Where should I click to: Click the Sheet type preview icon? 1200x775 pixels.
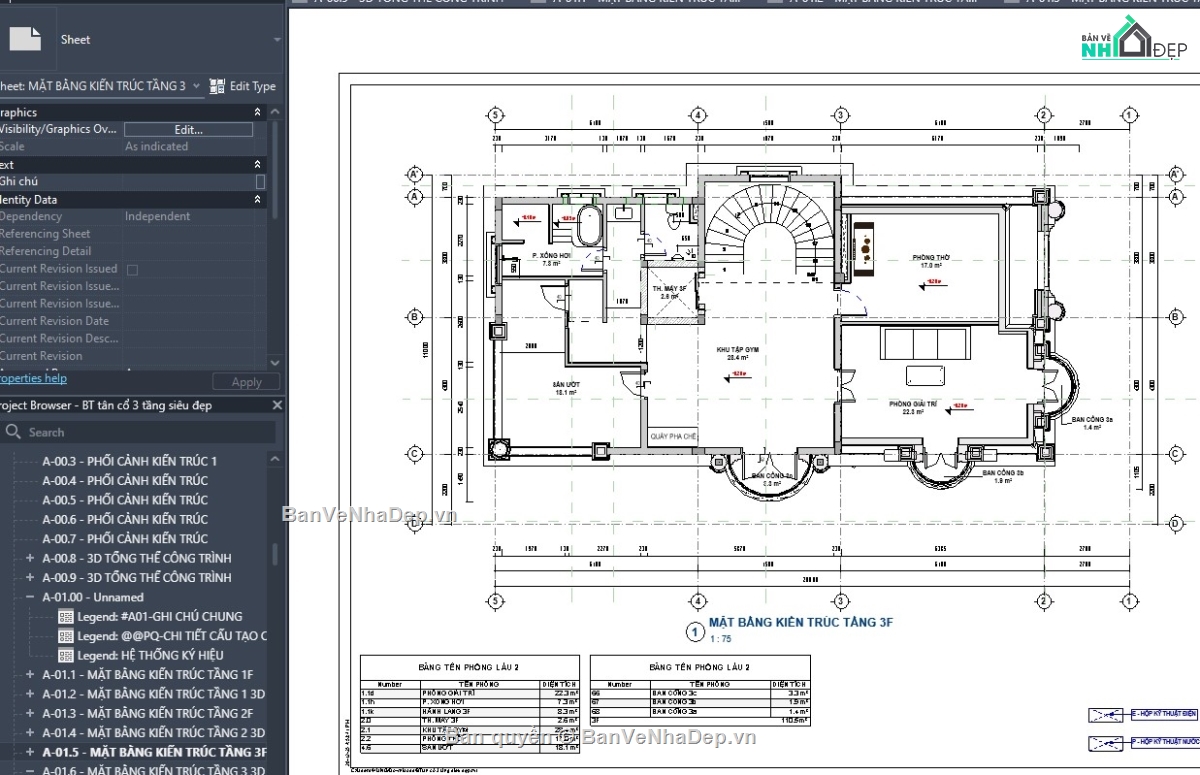25,39
